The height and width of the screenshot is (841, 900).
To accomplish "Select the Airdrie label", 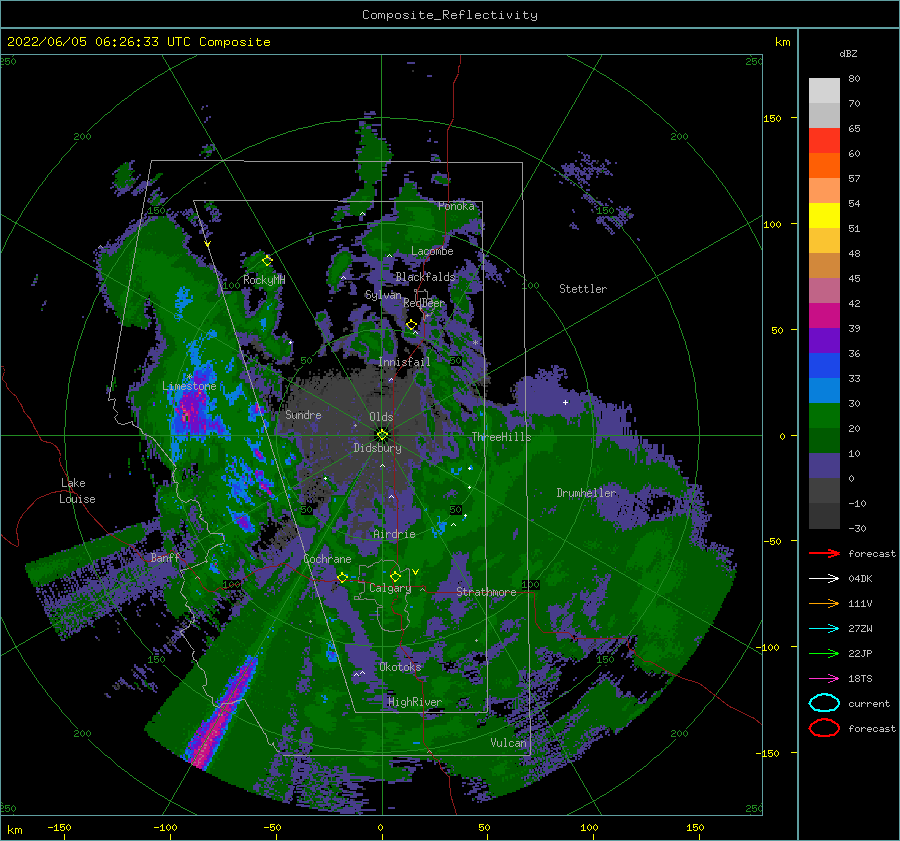I will pos(394,534).
